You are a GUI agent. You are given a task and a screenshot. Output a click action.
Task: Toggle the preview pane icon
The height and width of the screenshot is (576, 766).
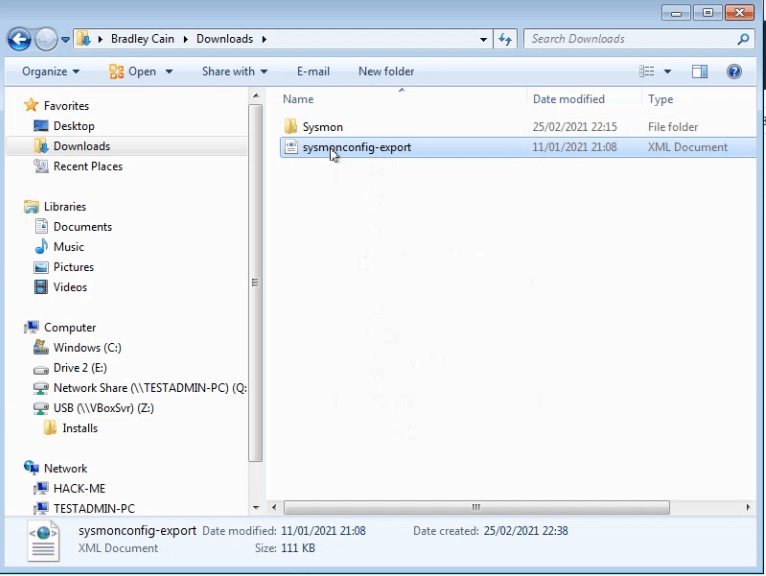point(700,72)
